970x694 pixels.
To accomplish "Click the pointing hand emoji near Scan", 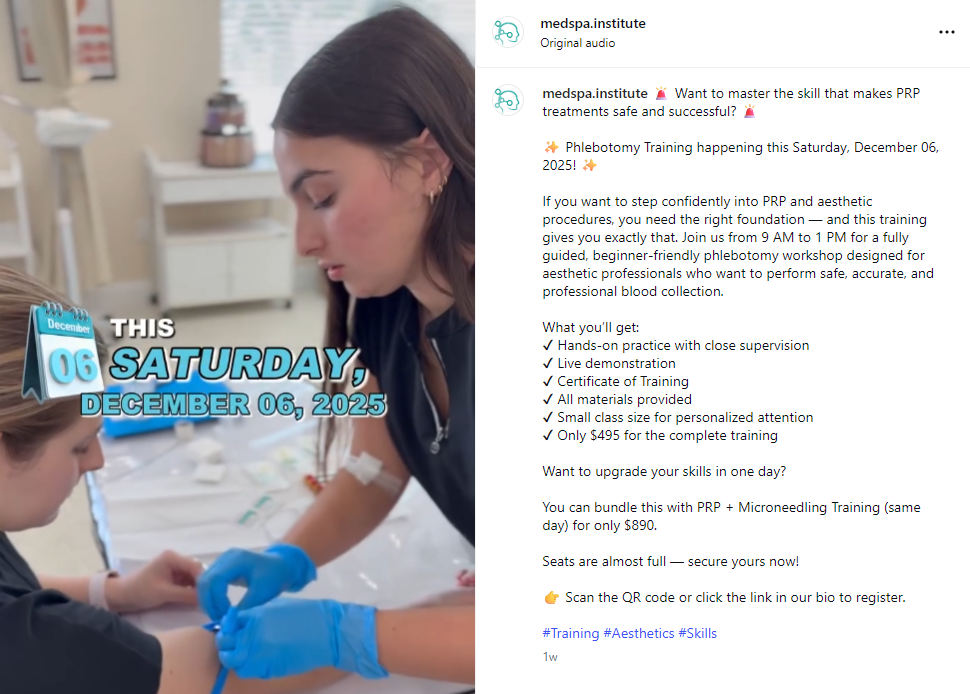I will [551, 598].
